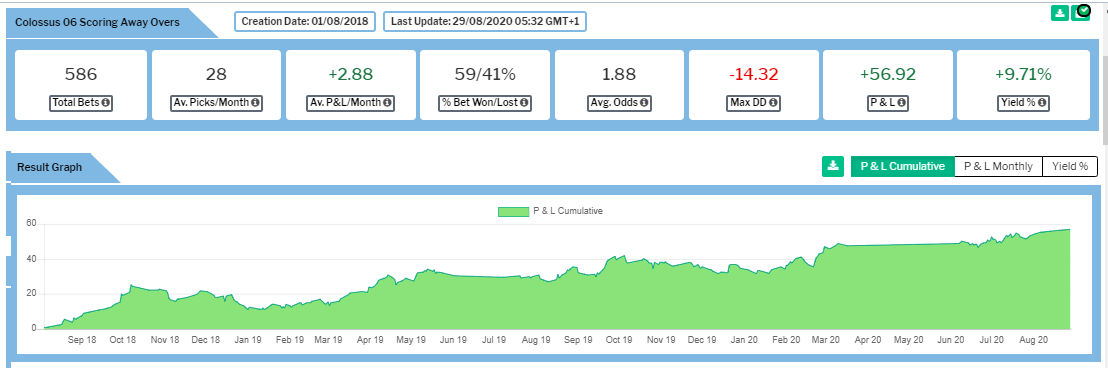Switch graph to P & L Monthly
Viewport: 1108px width, 368px height.
[x=998, y=166]
